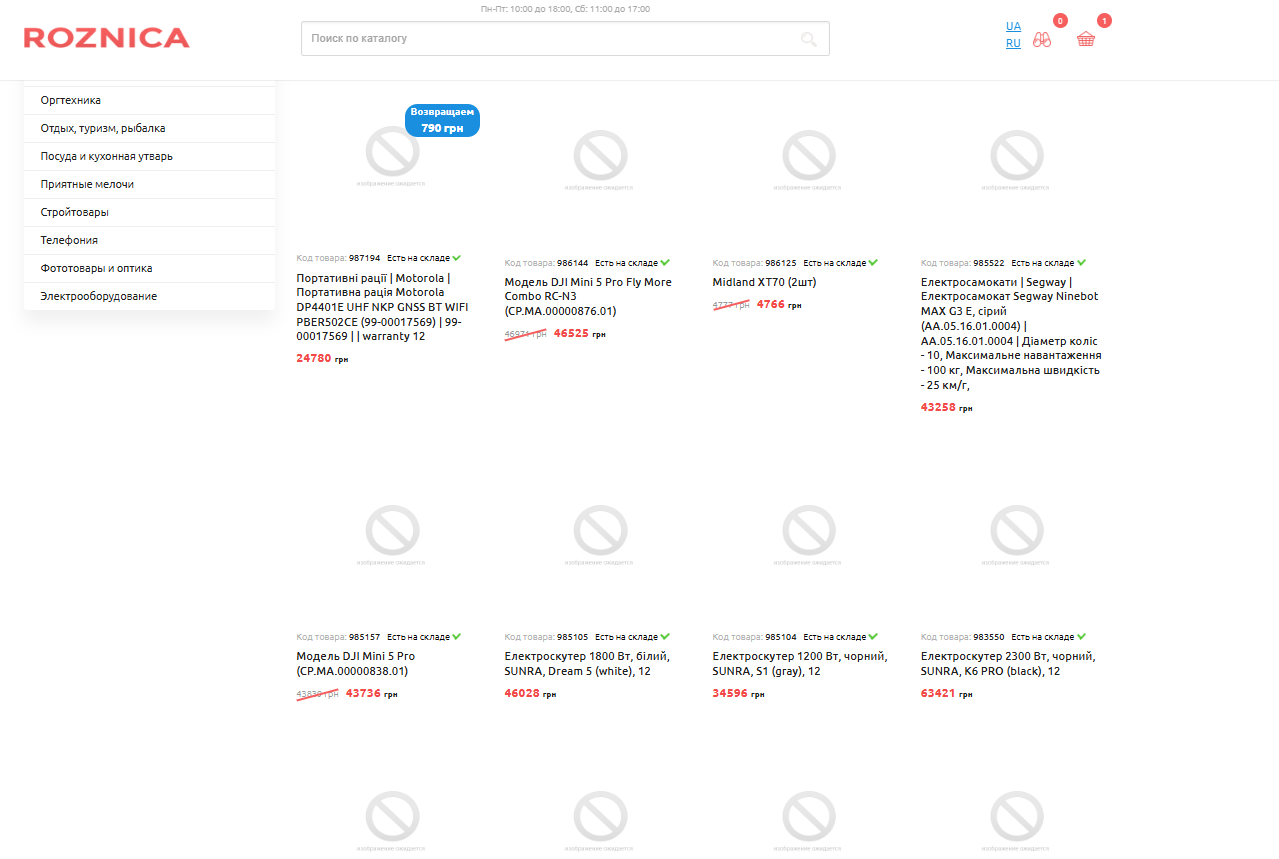
Task: Open the shopping basket icon
Action: click(x=1086, y=39)
